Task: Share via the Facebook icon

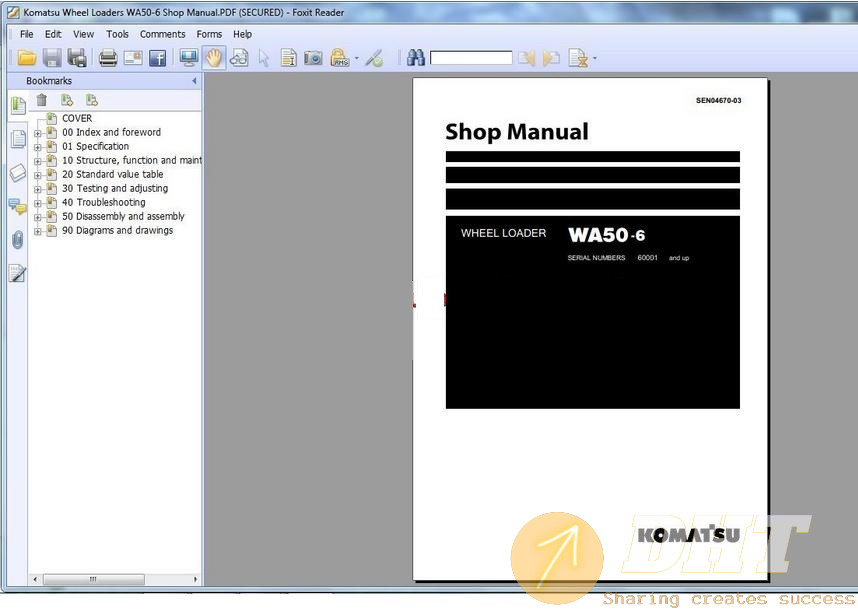Action: (x=158, y=58)
